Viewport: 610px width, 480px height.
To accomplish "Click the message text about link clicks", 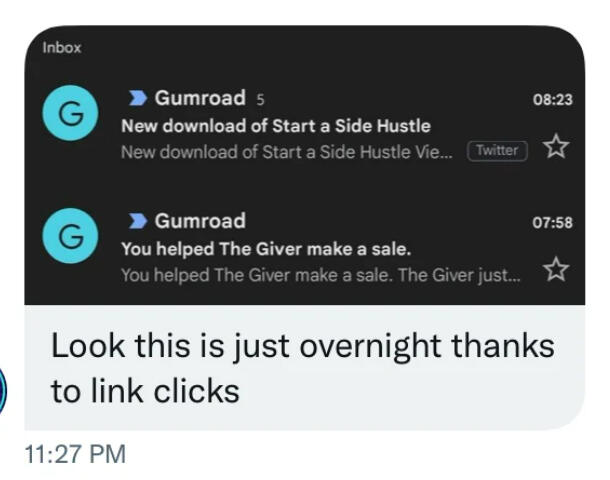I will click(303, 368).
